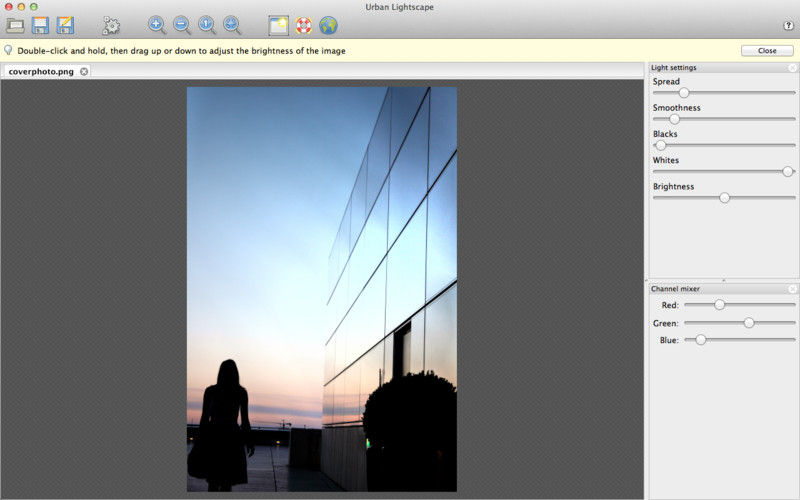Click the Whites label text
Screen dimensions: 800x500
[x=666, y=160]
